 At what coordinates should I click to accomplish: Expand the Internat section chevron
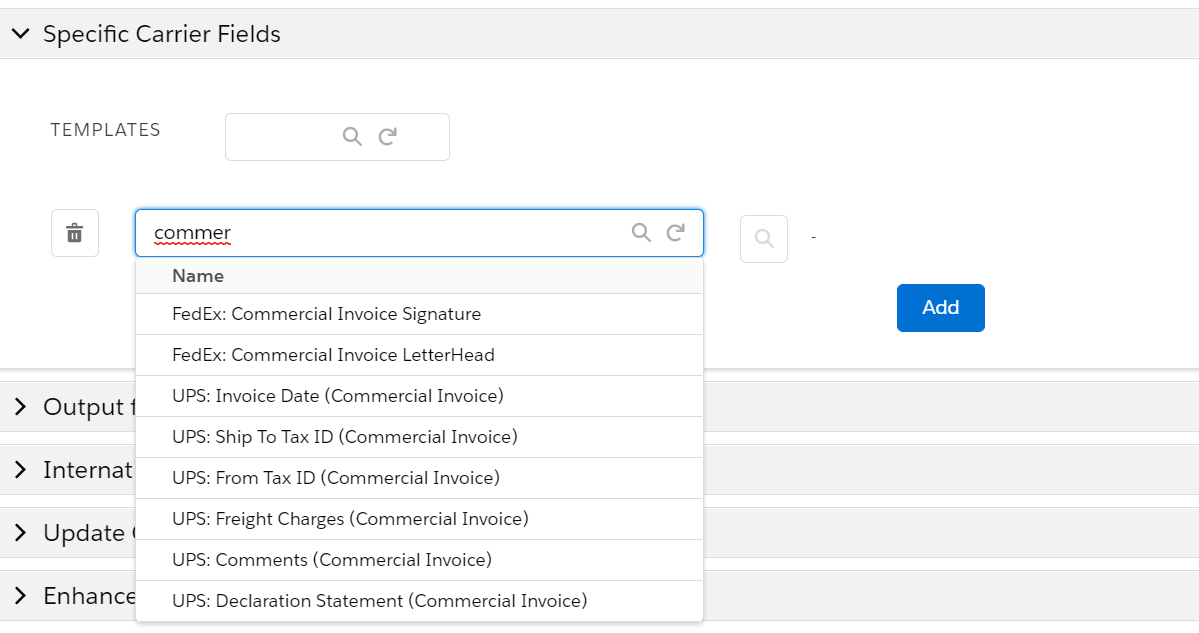[x=21, y=469]
